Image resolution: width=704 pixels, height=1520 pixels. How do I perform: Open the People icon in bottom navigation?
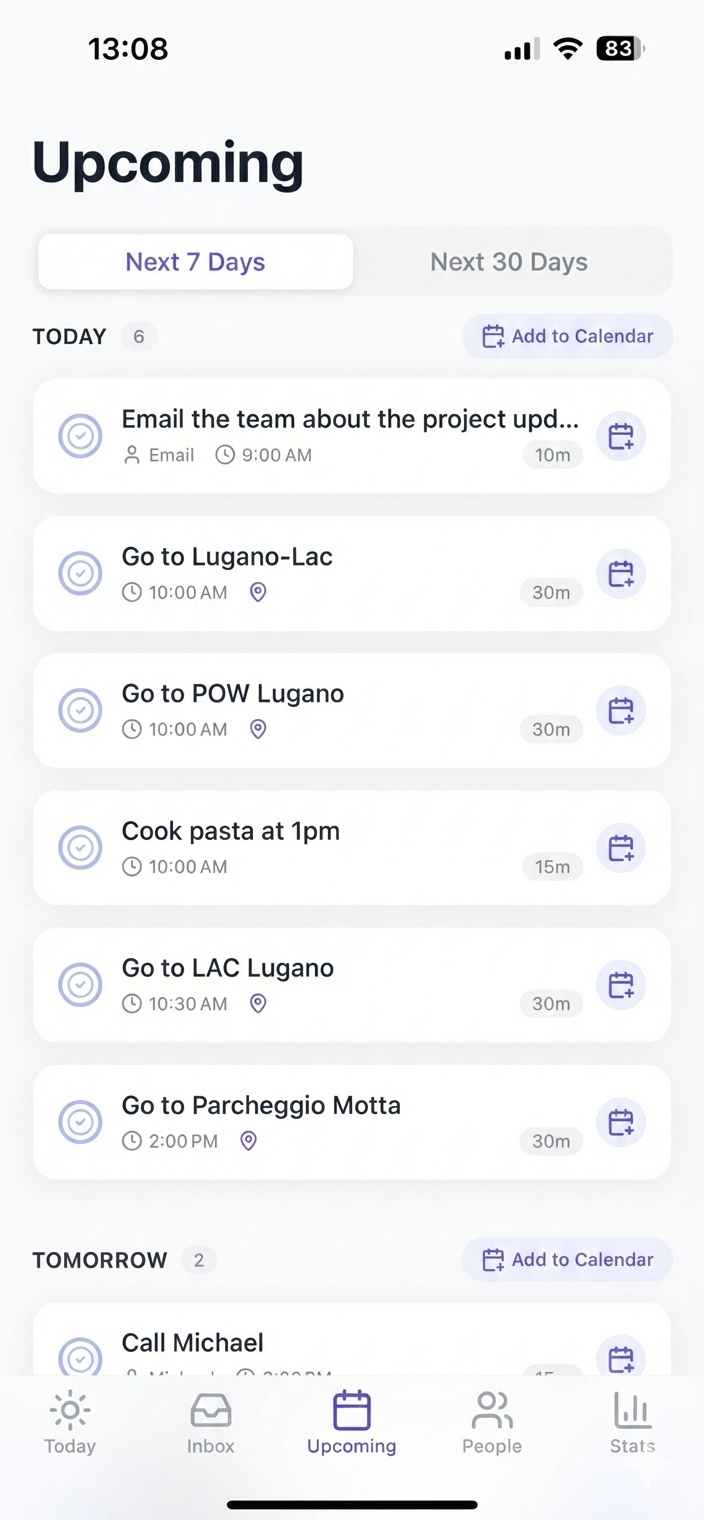(491, 1410)
